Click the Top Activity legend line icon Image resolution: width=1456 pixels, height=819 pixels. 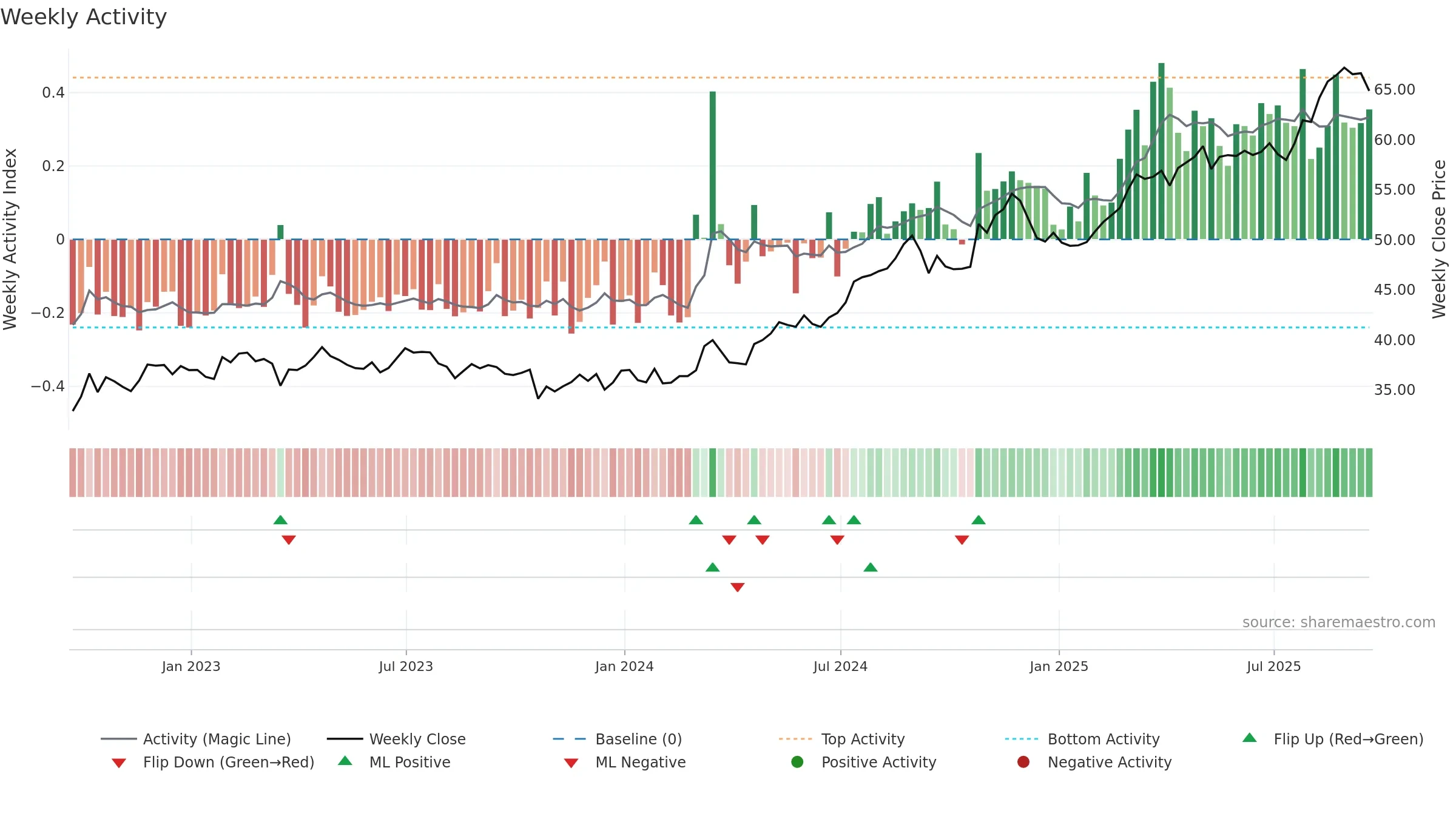point(795,739)
